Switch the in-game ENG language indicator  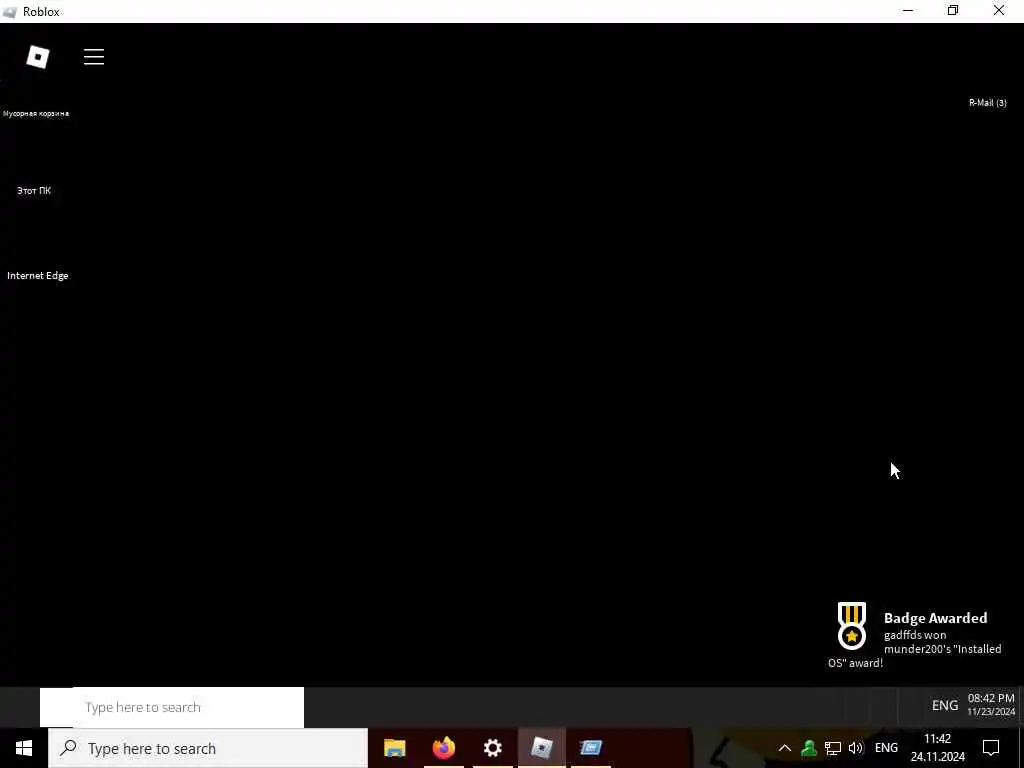(x=944, y=705)
